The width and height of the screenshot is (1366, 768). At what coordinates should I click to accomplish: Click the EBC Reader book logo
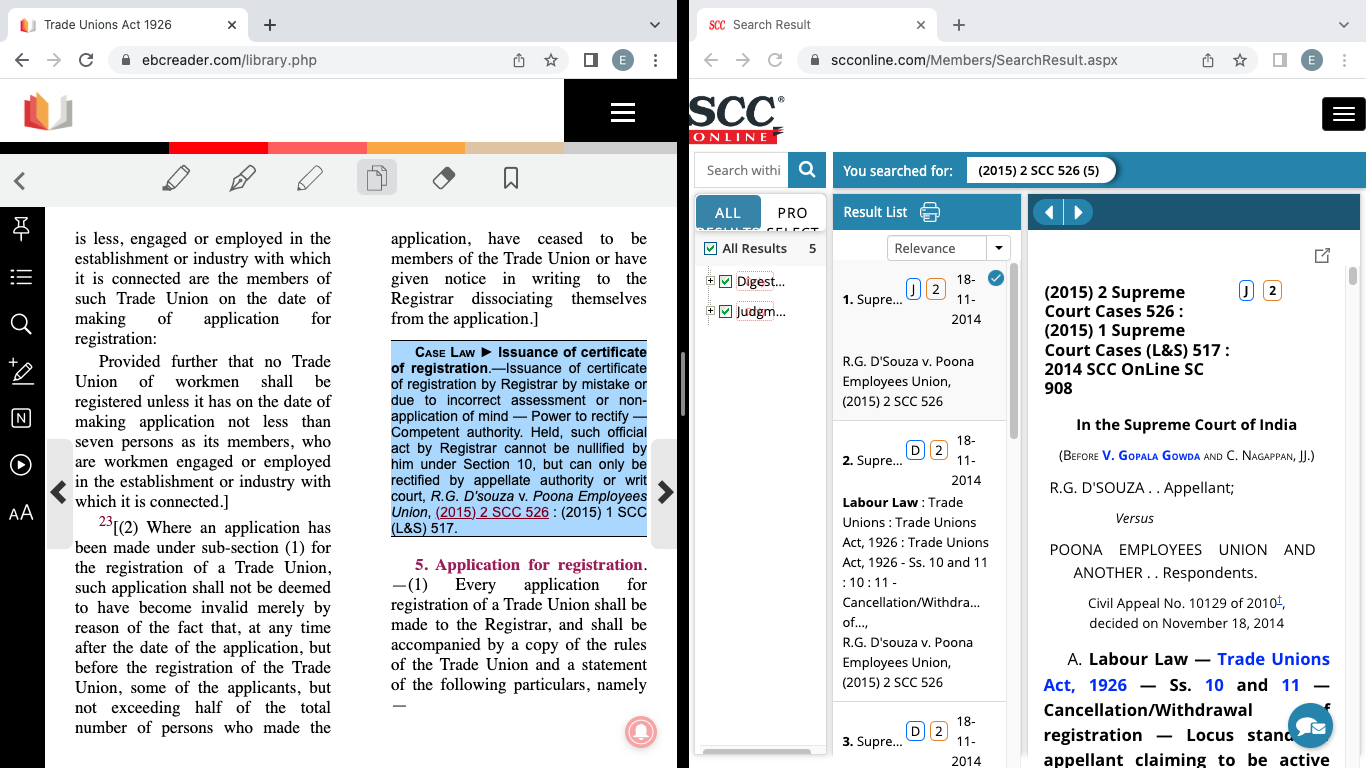[x=48, y=111]
